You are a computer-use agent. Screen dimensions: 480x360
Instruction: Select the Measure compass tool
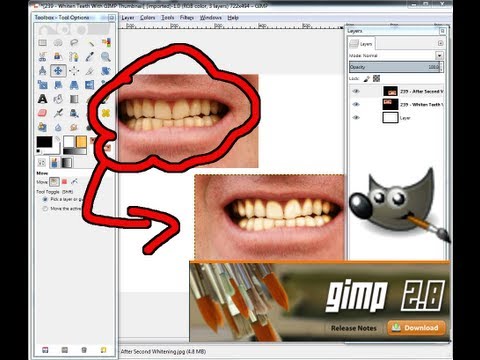[42, 71]
